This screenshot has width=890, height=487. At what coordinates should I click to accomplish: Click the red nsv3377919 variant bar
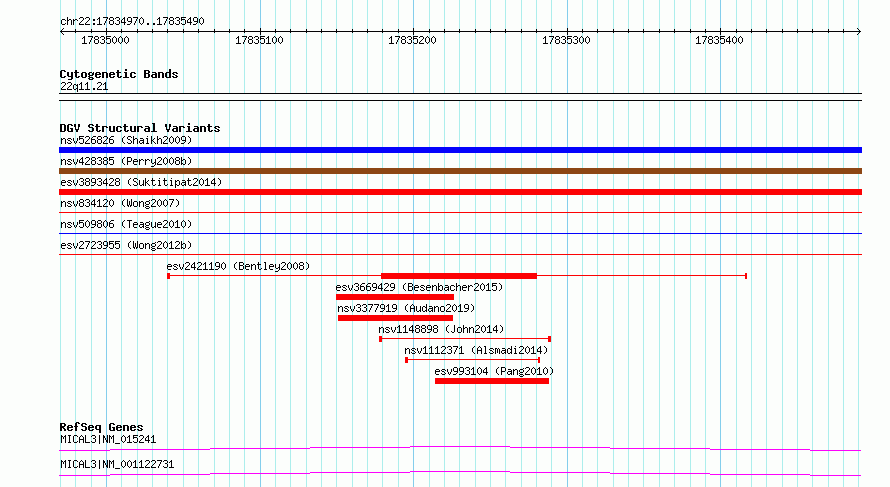pos(395,318)
